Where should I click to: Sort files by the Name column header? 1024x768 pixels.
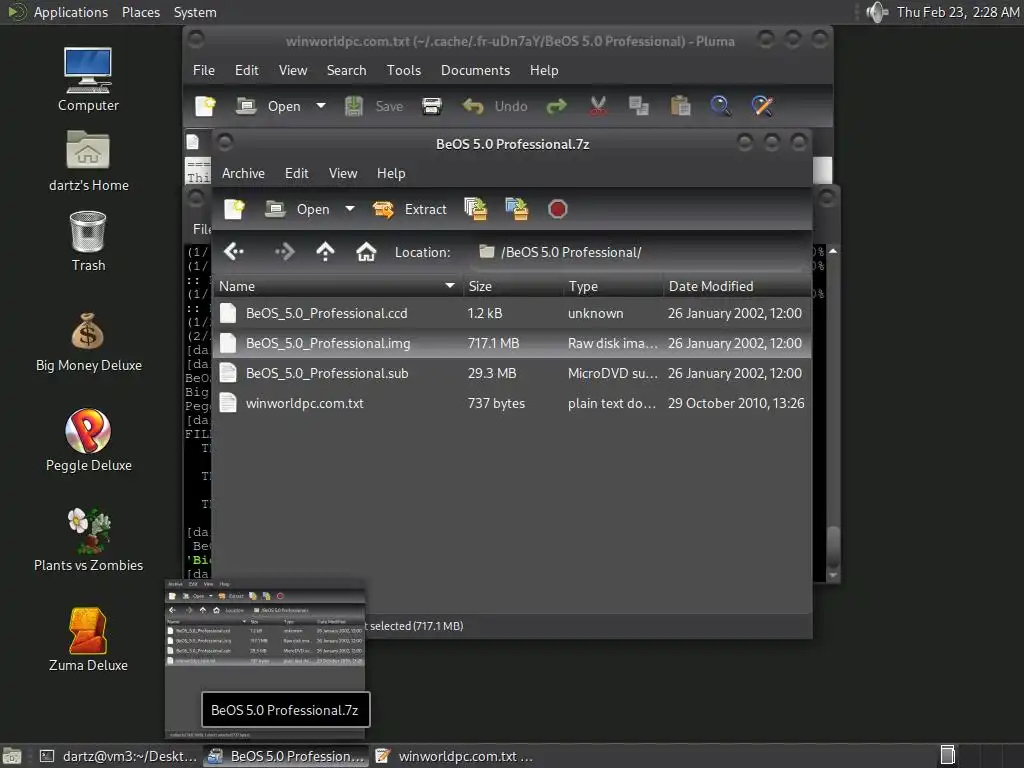(x=337, y=286)
